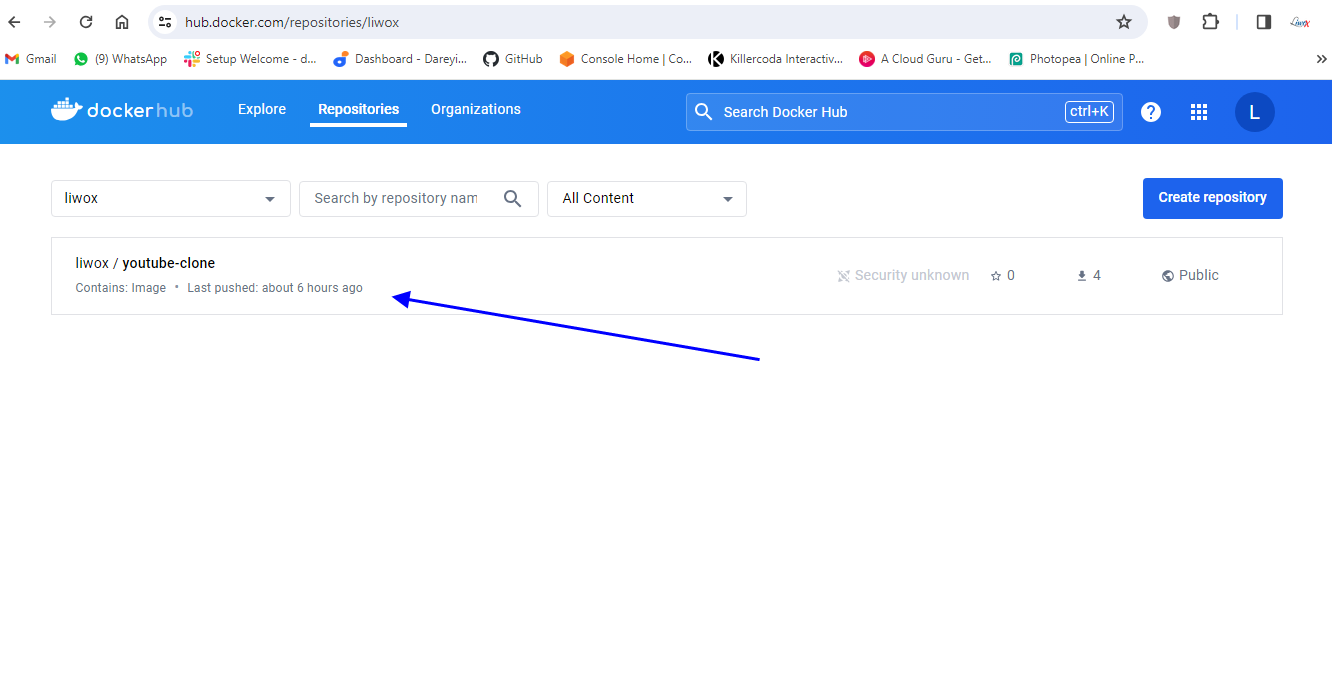Go to the Explore tab

click(x=262, y=109)
